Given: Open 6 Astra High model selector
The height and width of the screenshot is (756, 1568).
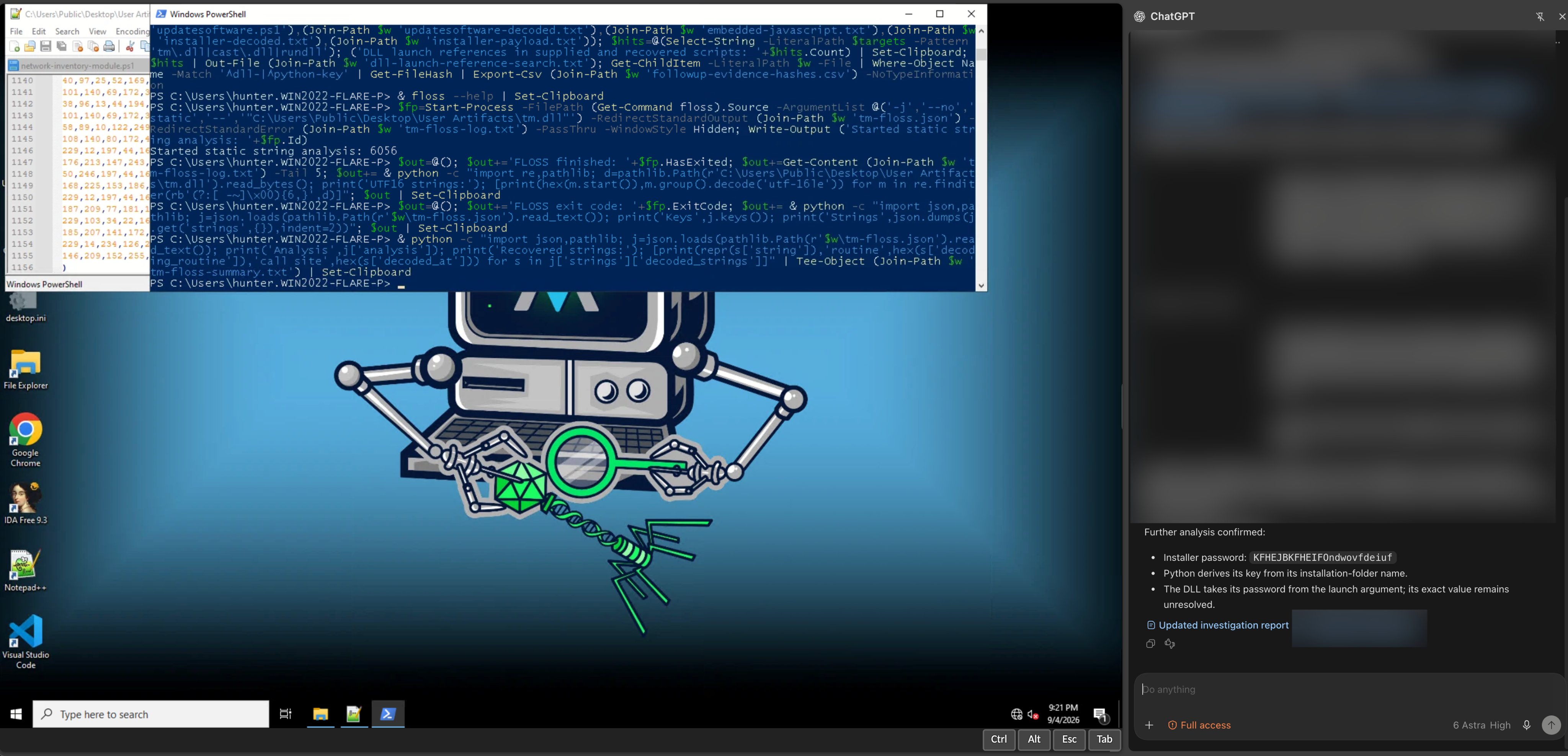Looking at the screenshot, I should [x=1481, y=725].
